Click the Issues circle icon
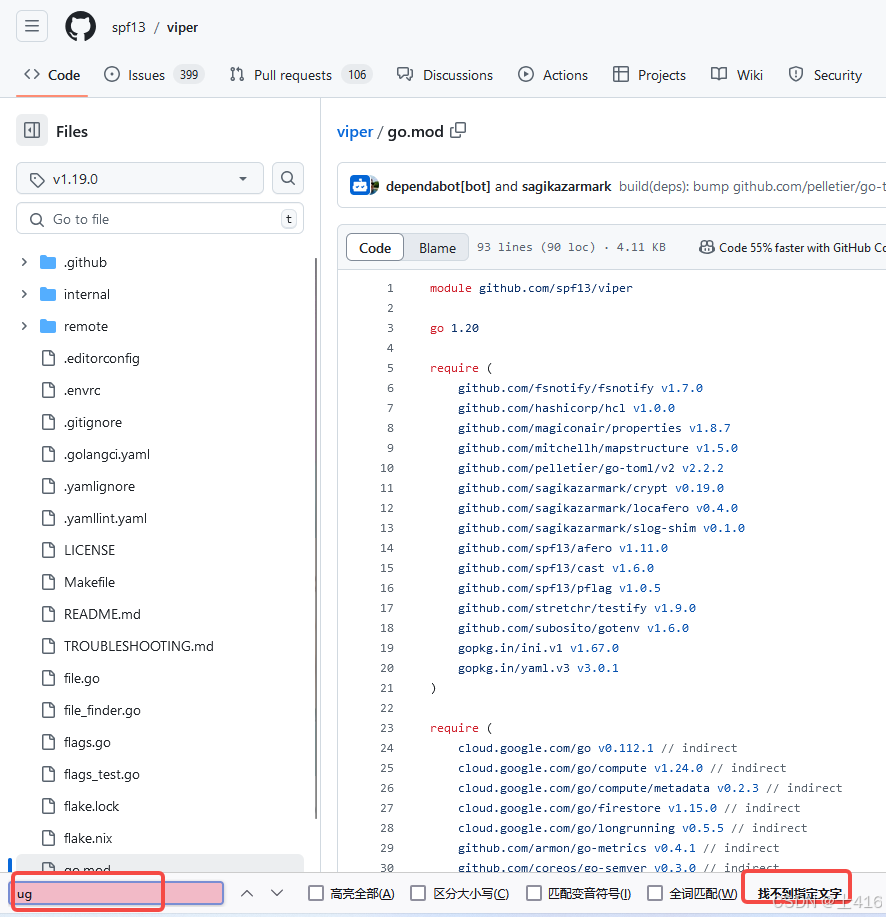The width and height of the screenshot is (886, 917). click(112, 74)
